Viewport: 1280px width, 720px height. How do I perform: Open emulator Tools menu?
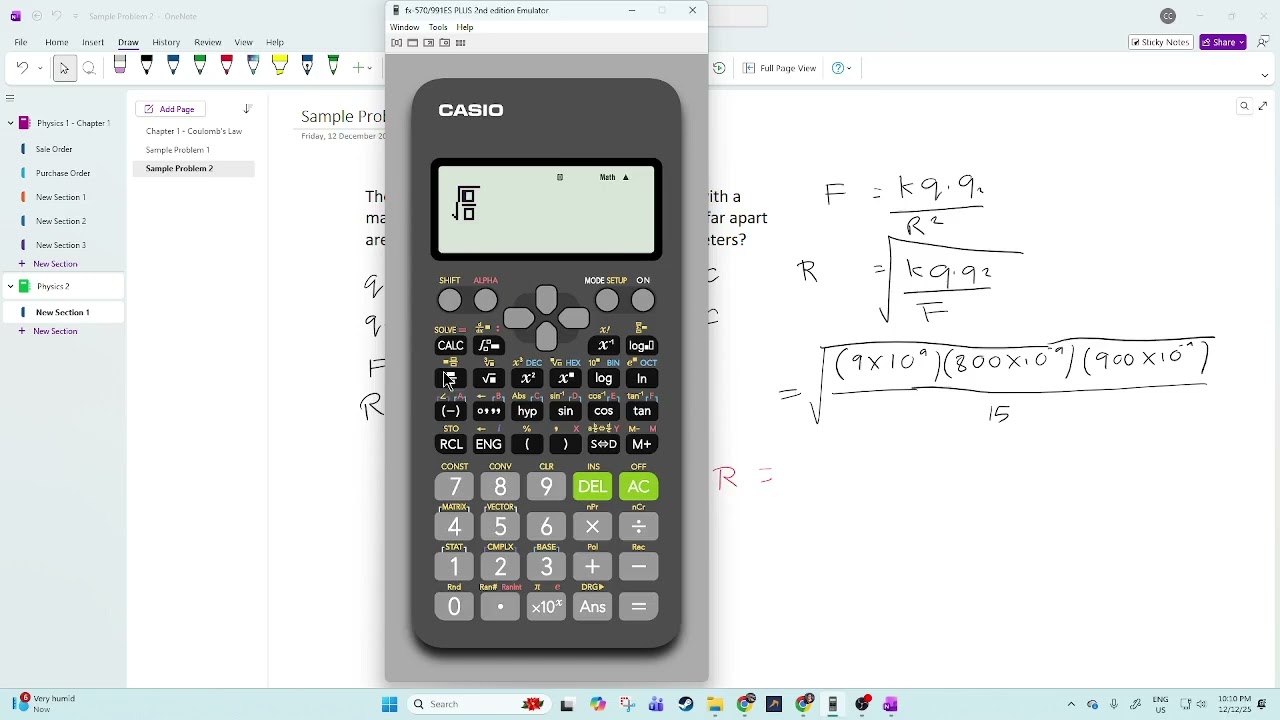(x=438, y=27)
